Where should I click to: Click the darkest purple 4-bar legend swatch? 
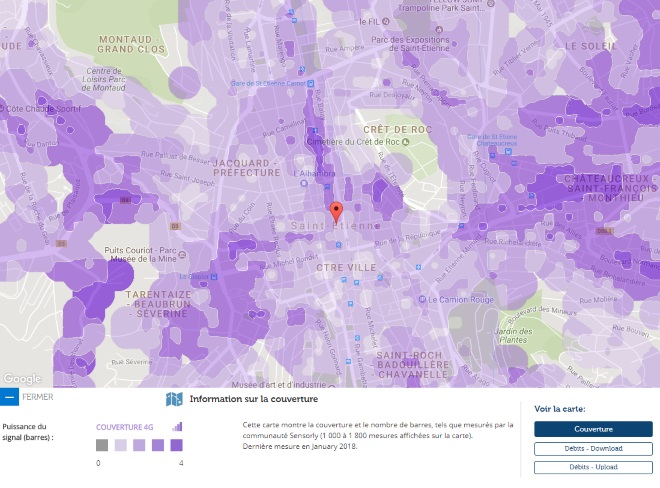tap(176, 445)
